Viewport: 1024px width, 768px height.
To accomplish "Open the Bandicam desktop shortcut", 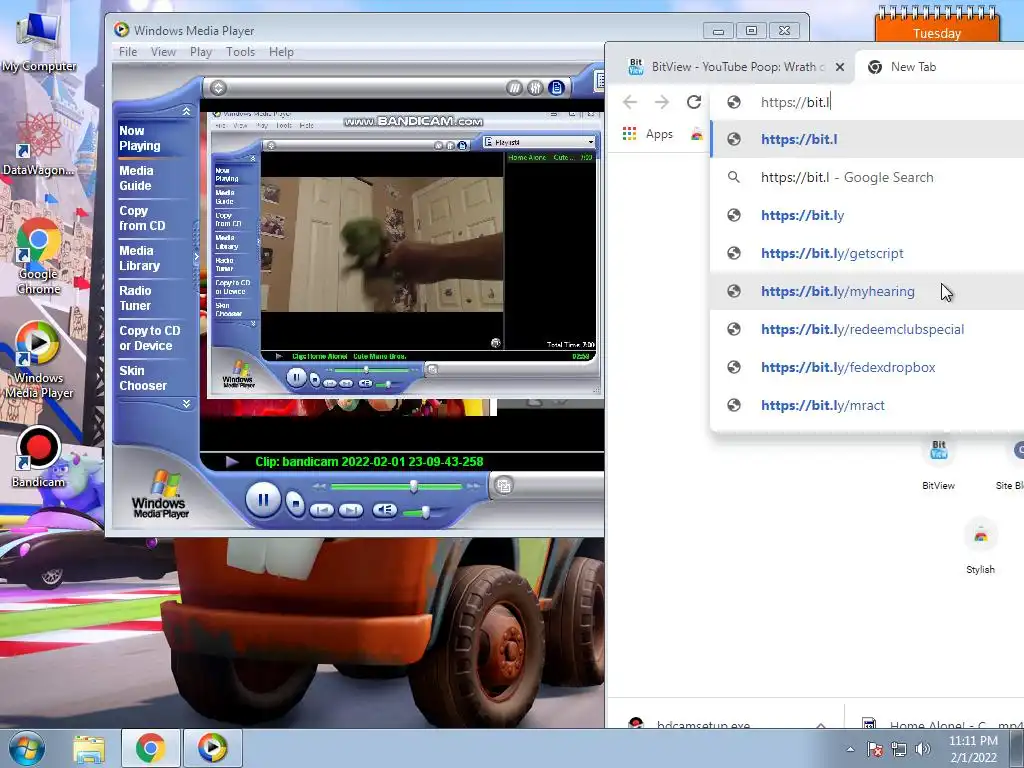I will [38, 457].
